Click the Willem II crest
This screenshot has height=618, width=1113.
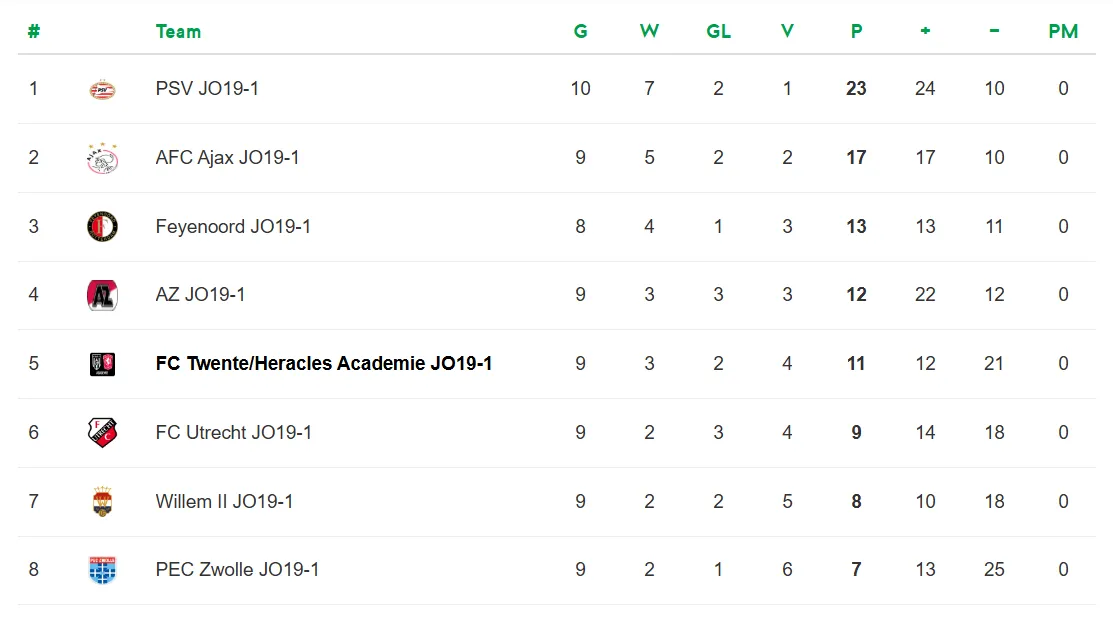102,502
